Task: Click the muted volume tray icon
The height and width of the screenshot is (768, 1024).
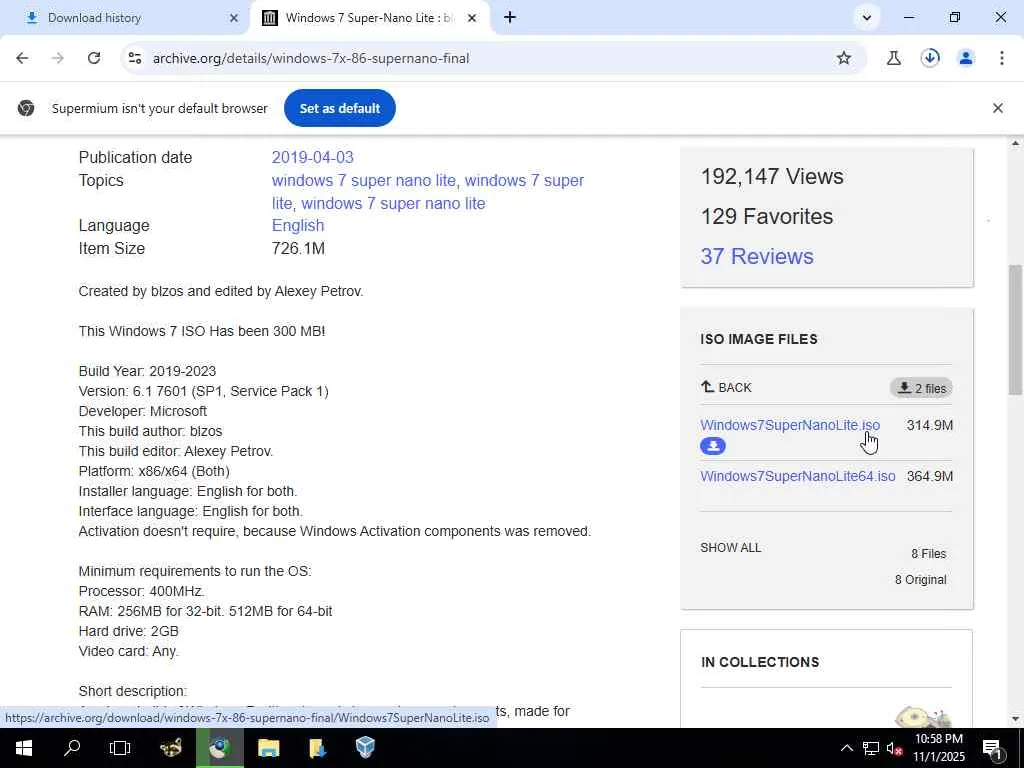Action: click(x=894, y=748)
